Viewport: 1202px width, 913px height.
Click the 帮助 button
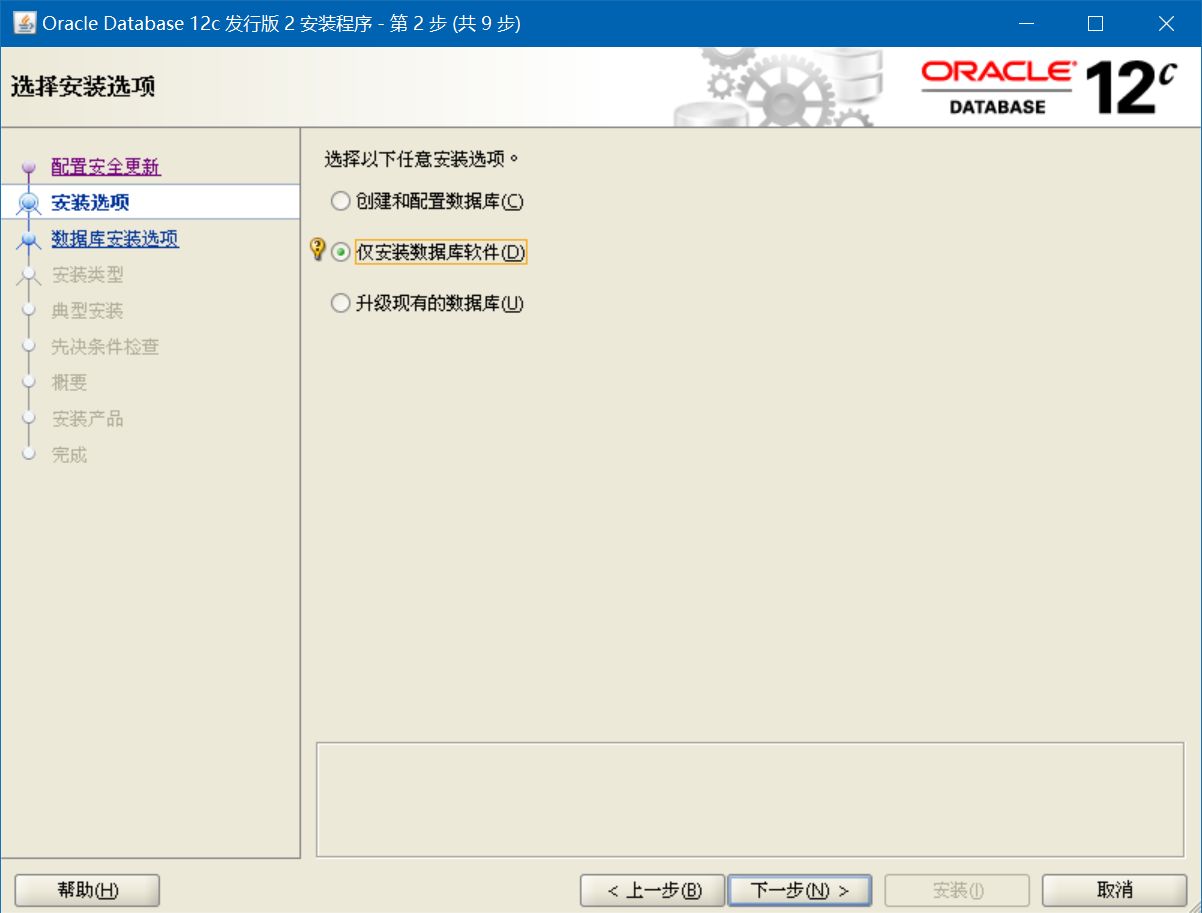tap(88, 890)
